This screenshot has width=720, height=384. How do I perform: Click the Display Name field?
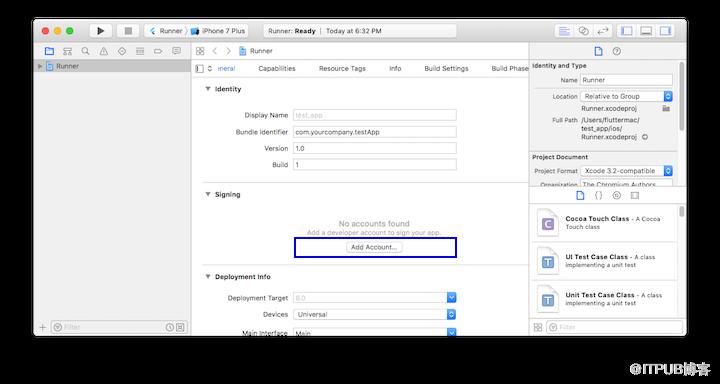(375, 115)
